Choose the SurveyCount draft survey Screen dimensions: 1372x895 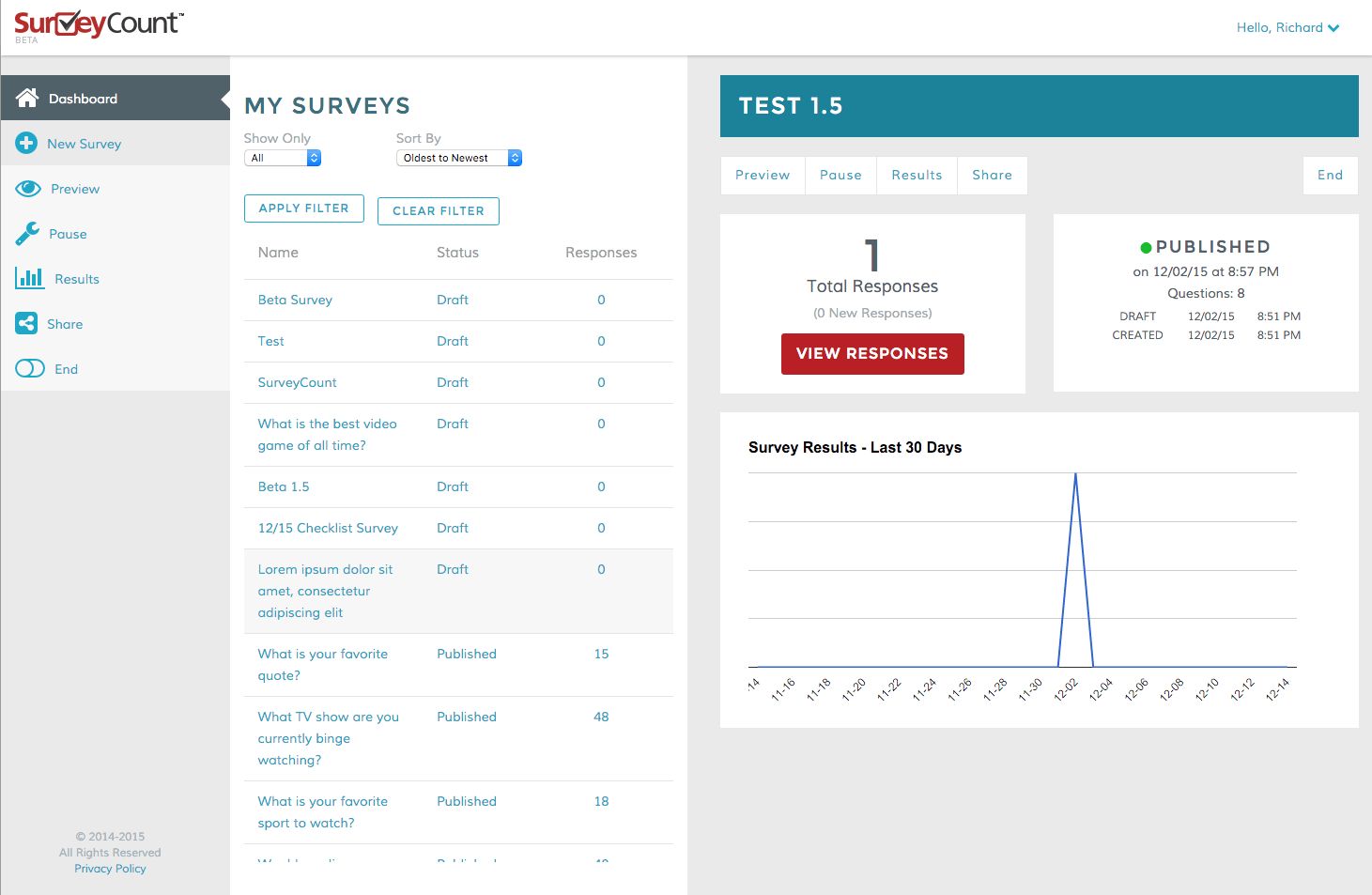pos(297,382)
